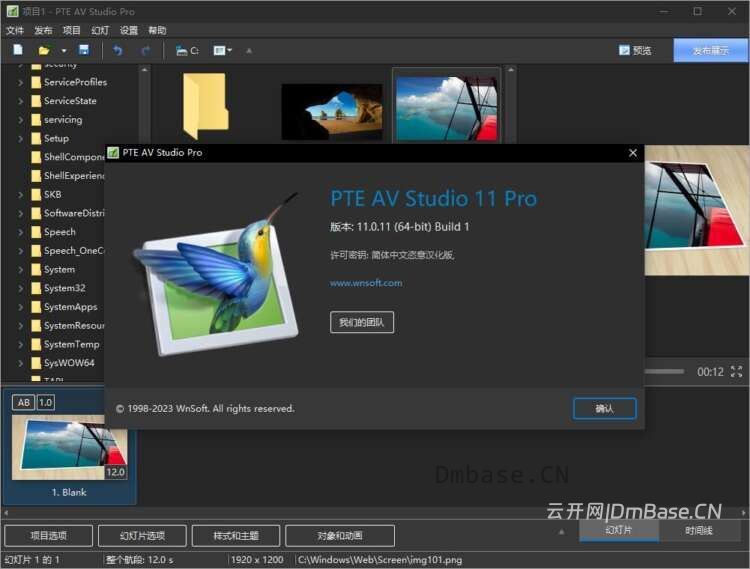
Task: Select the System folder in tree
Action: [59, 270]
